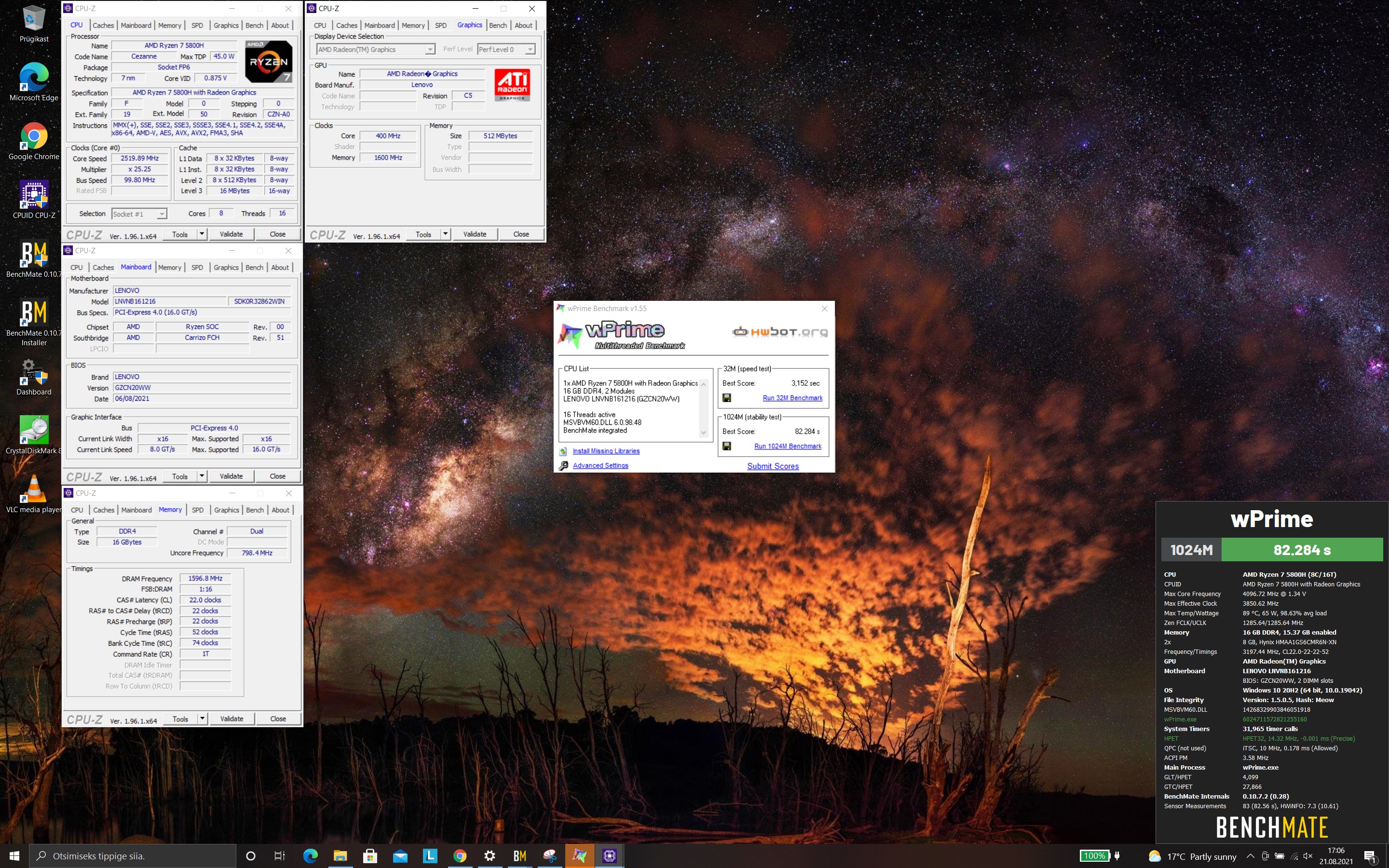Open the Dashboard desktop shortcut
1389x868 pixels.
(34, 377)
